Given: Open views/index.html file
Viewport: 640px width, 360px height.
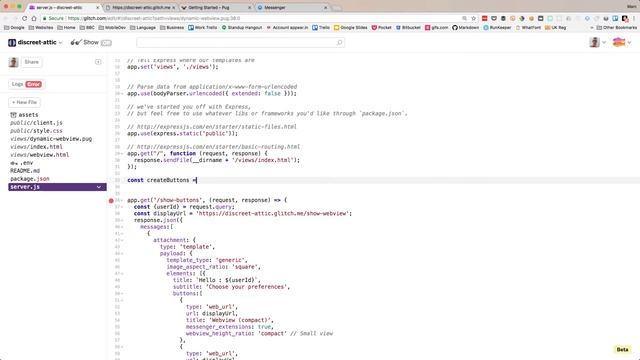Looking at the screenshot, I should (36, 147).
